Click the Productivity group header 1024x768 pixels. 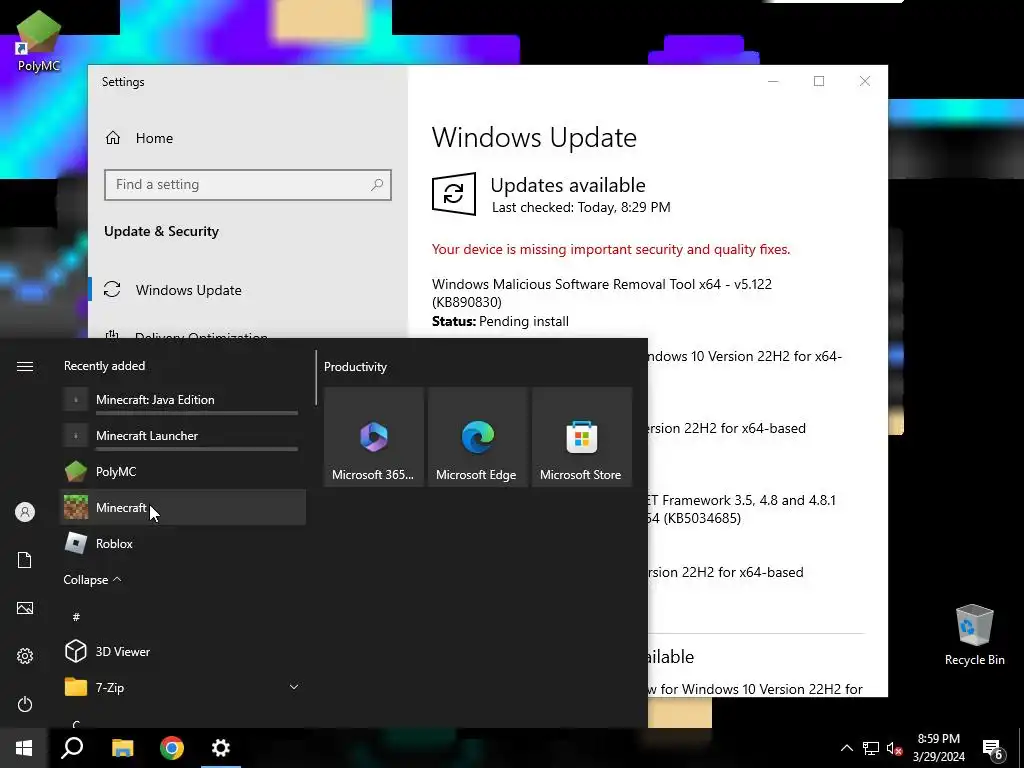tap(355, 367)
